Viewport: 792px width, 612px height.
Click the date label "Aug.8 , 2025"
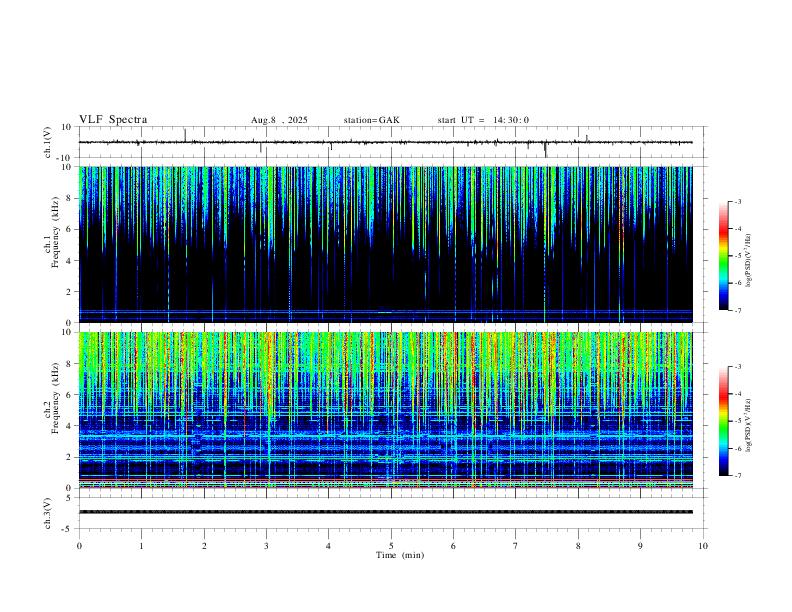(x=279, y=120)
